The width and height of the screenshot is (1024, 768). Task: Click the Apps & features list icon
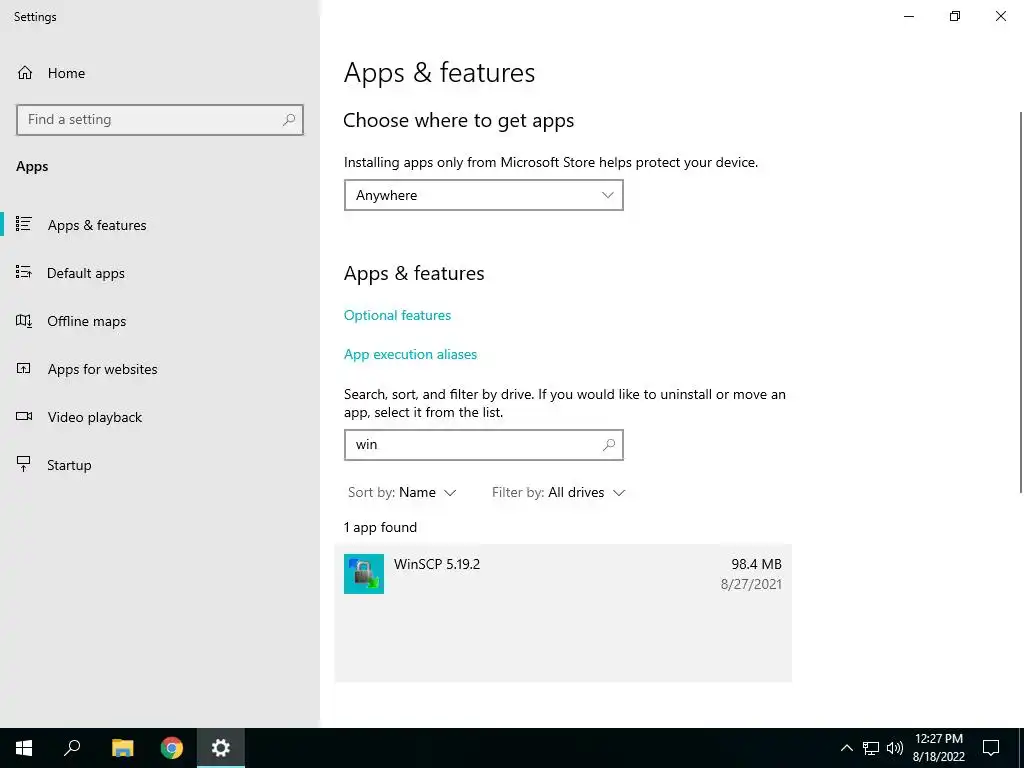[24, 224]
